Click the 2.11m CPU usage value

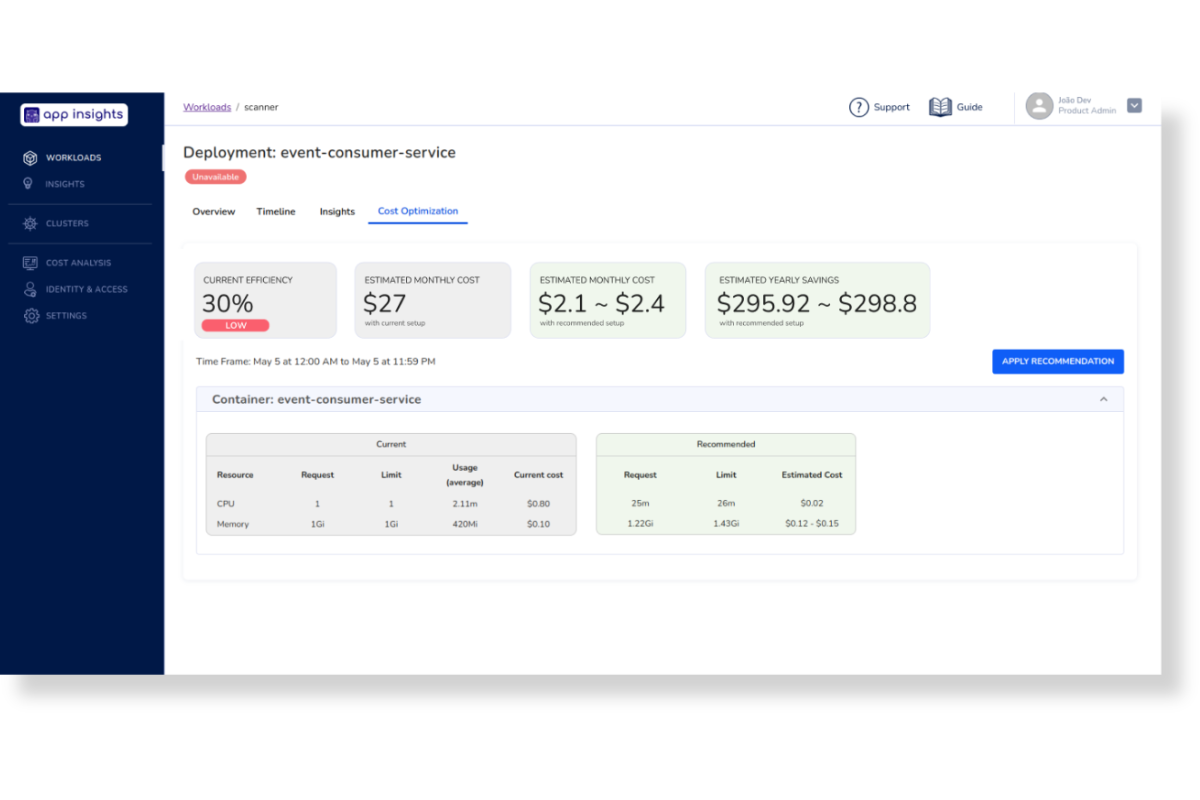465,504
